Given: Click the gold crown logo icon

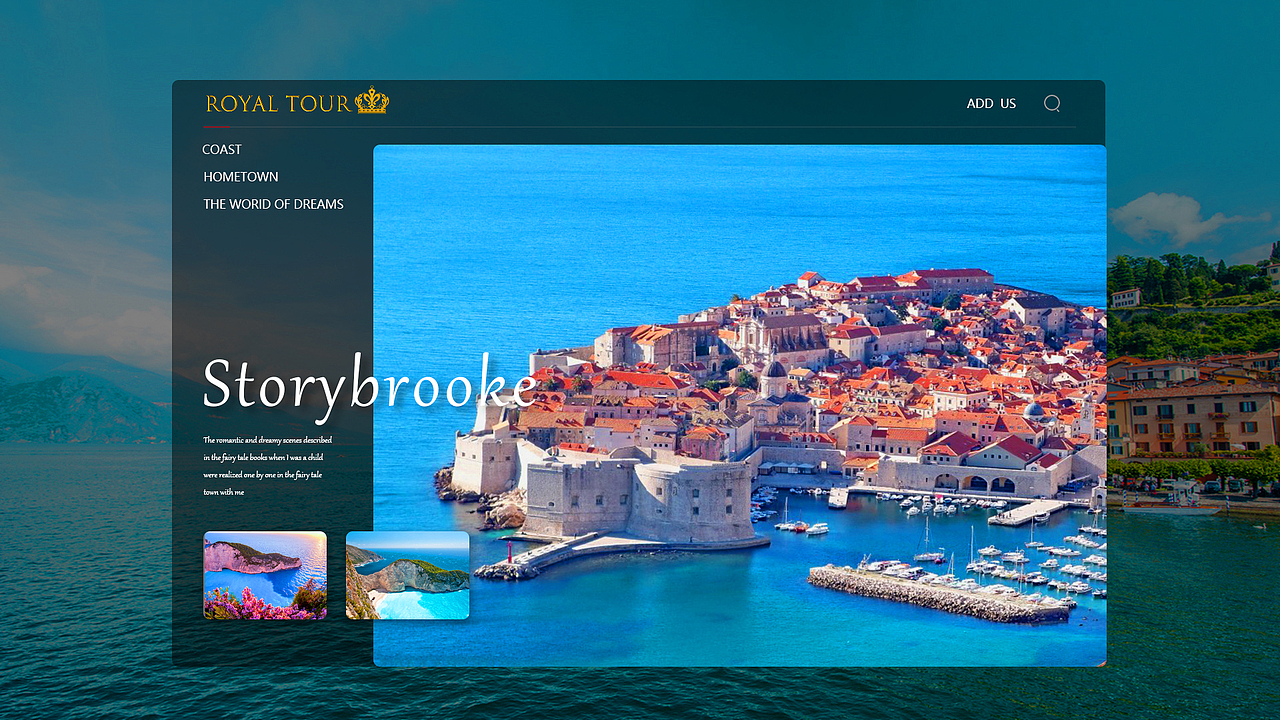Looking at the screenshot, I should [x=372, y=101].
